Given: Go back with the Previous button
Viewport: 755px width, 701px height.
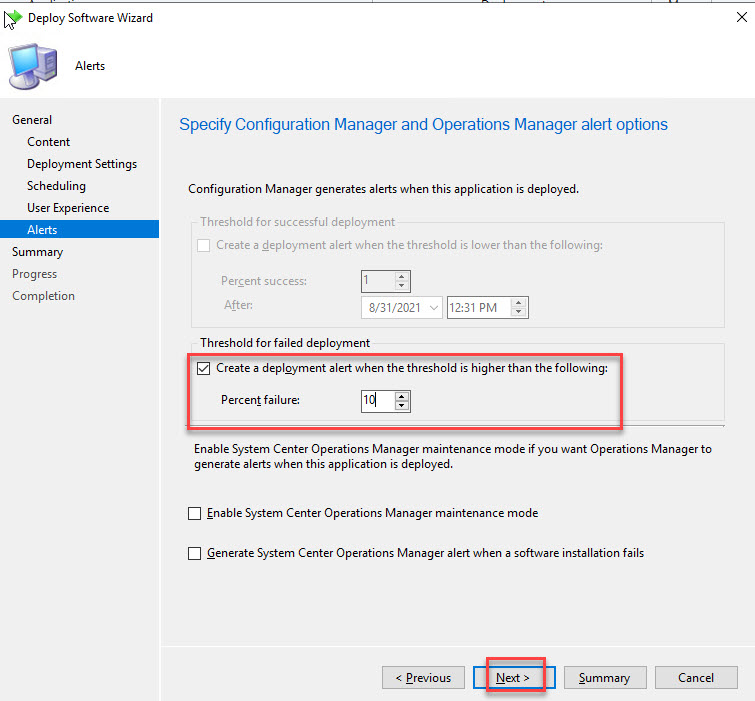Looking at the screenshot, I should 423,677.
